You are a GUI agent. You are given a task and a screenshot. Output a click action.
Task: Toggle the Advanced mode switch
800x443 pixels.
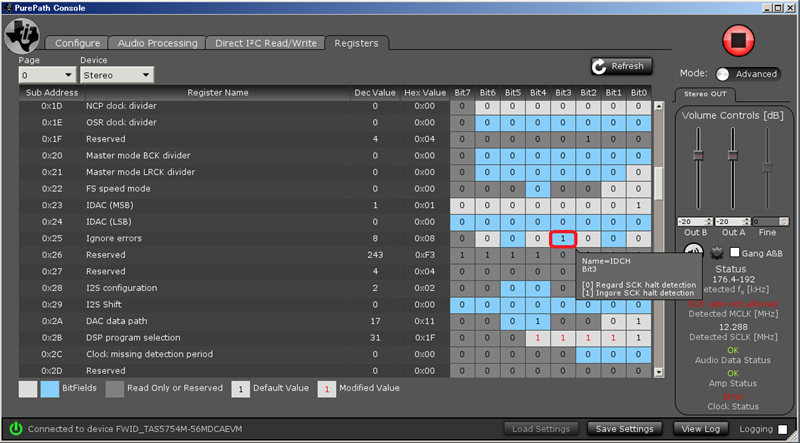point(748,74)
